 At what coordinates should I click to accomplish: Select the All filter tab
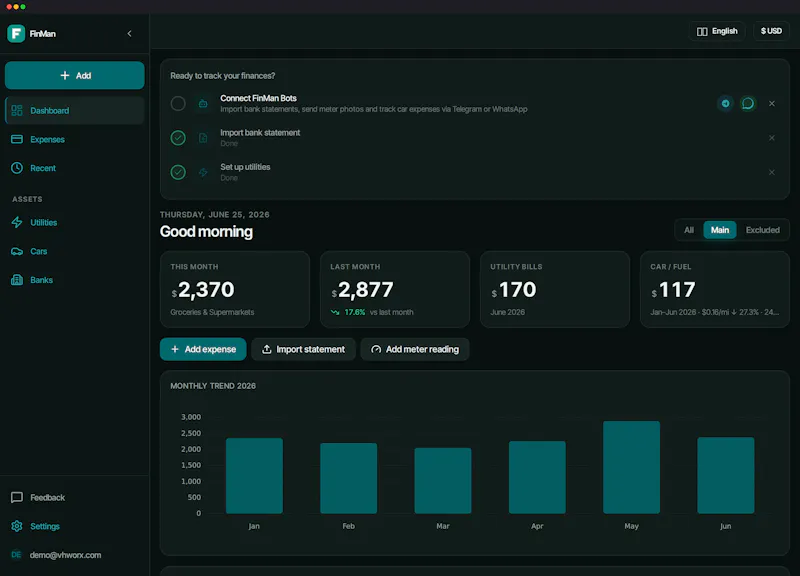pyautogui.click(x=689, y=230)
